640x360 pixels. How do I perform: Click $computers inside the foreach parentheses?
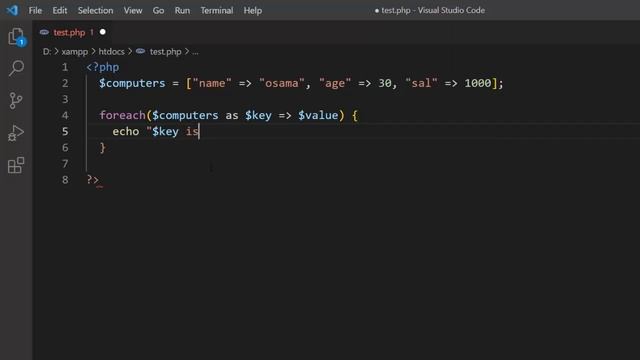185,116
